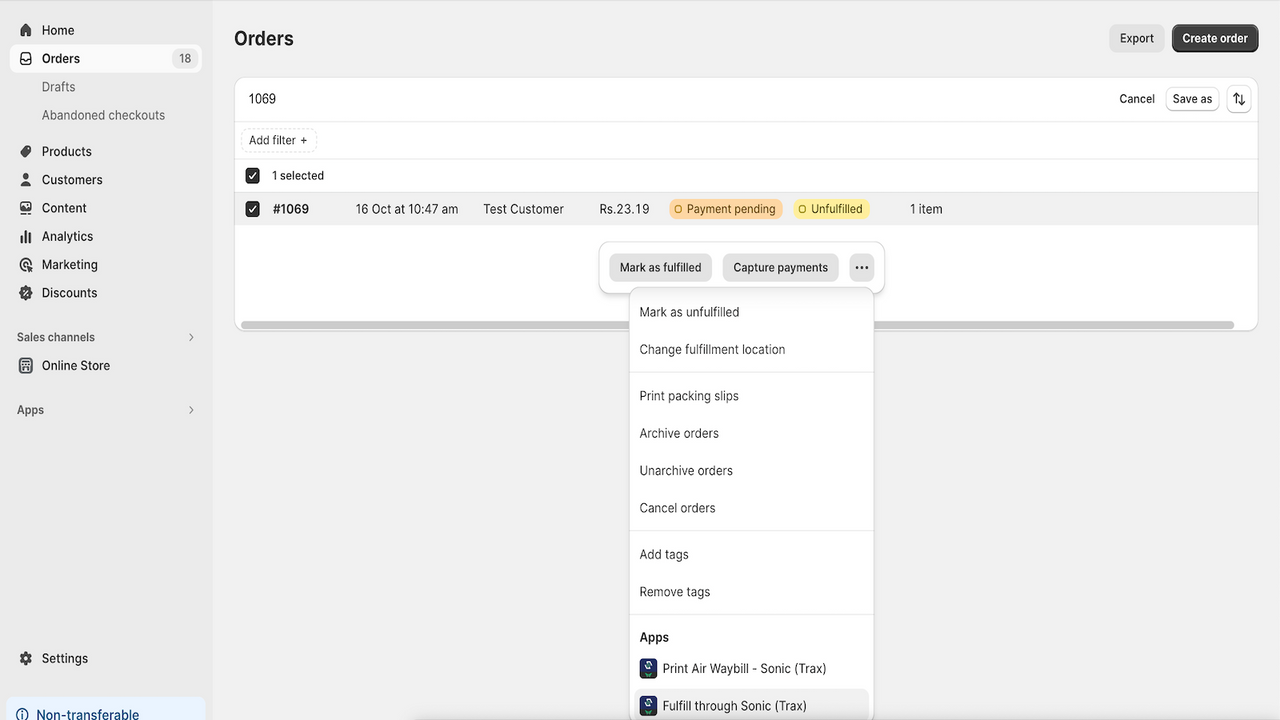Screen dimensions: 1280x720
Task: Choose Print Air Waybill - Sonic (Trax)
Action: [752, 669]
